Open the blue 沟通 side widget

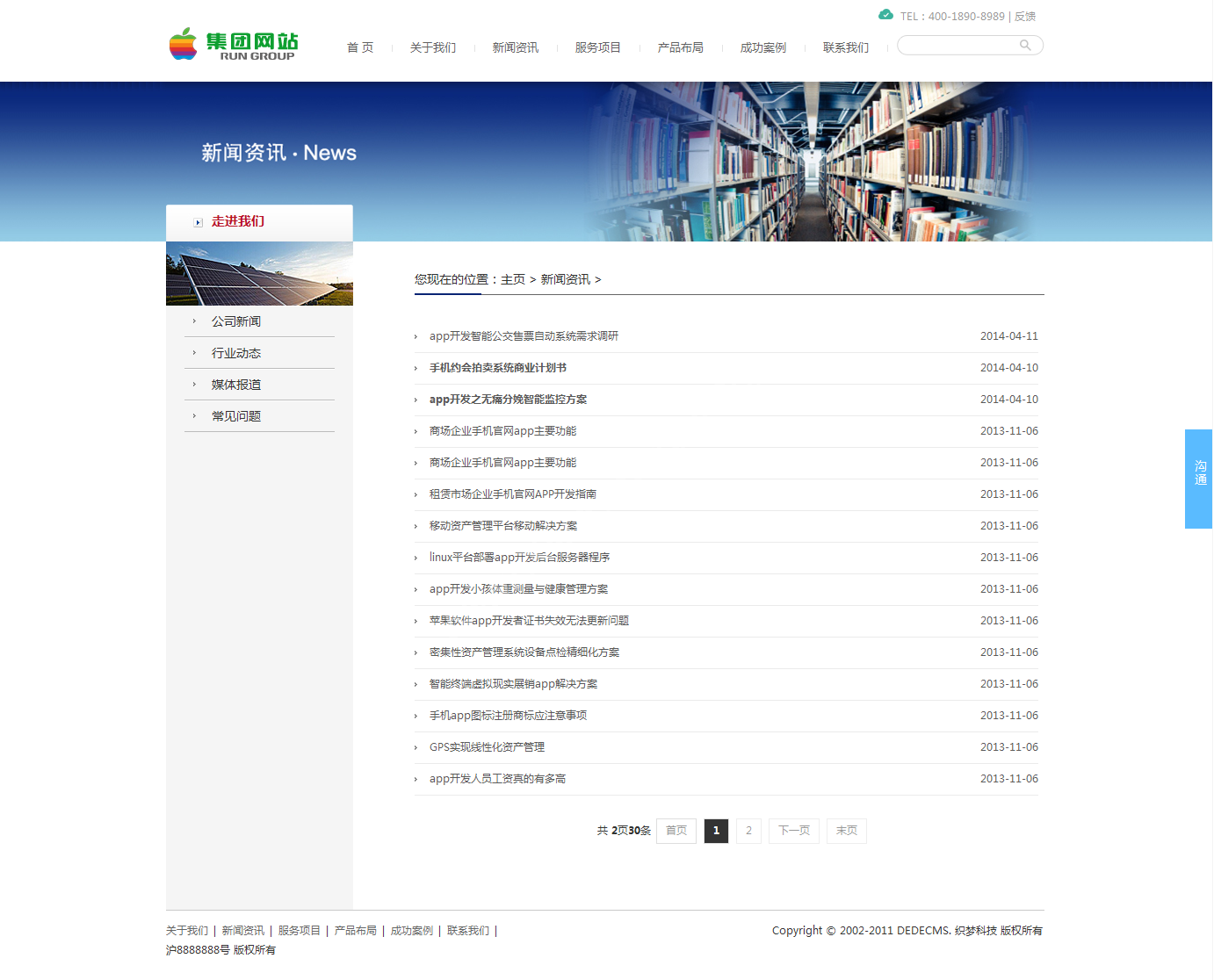tap(1198, 479)
